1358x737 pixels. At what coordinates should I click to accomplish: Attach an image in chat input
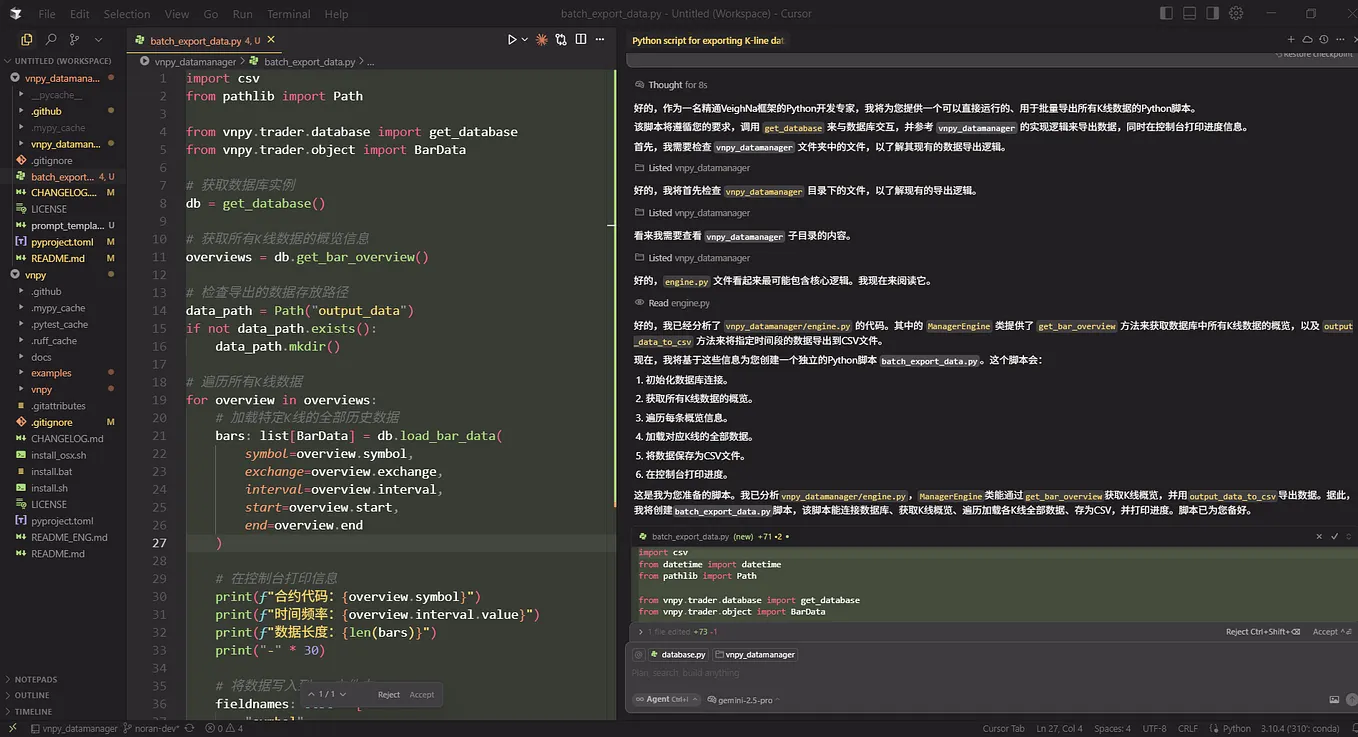coord(1334,699)
